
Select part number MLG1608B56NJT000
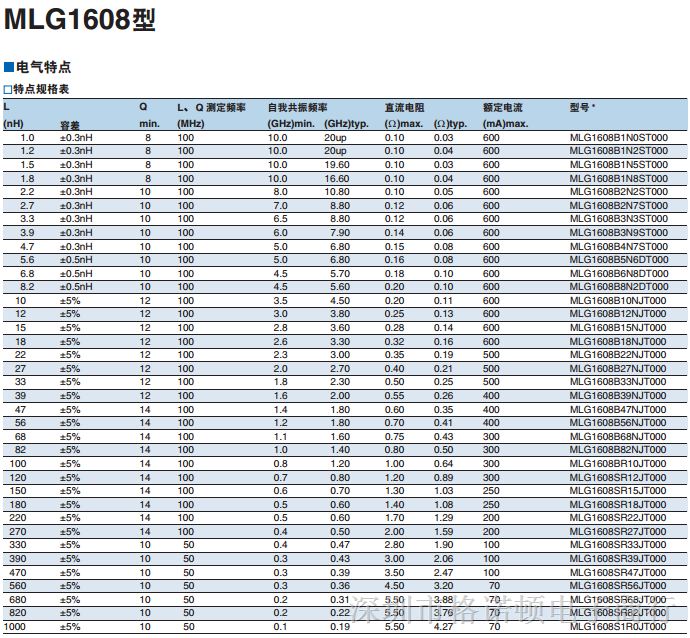click(618, 423)
